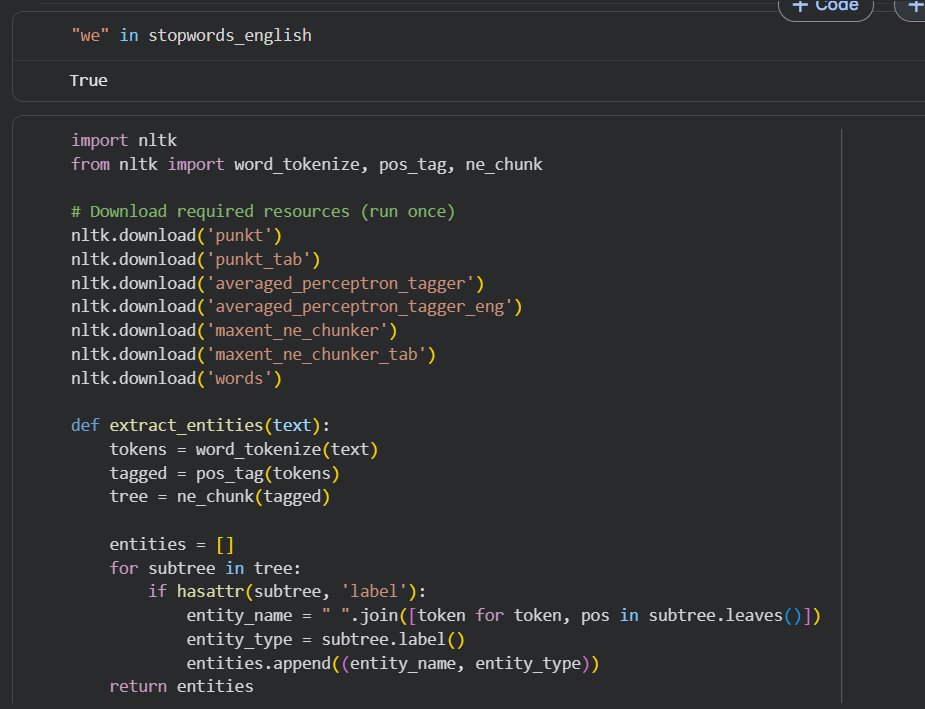This screenshot has height=709, width=925.
Task: Click the line nltk.download('maxent_ne_chunker_tab')
Action: tap(254, 354)
